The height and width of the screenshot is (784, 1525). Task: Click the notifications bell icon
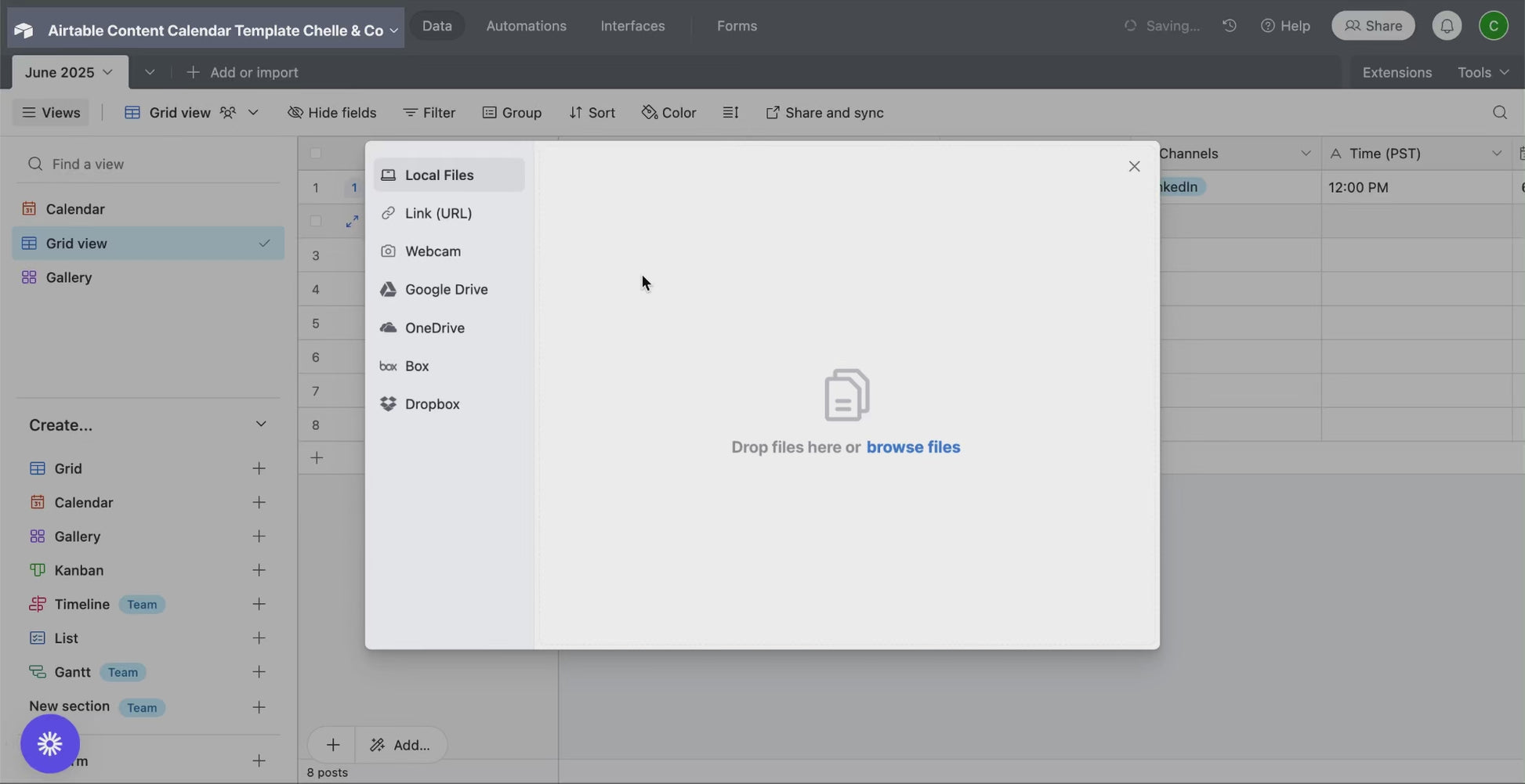pos(1447,26)
